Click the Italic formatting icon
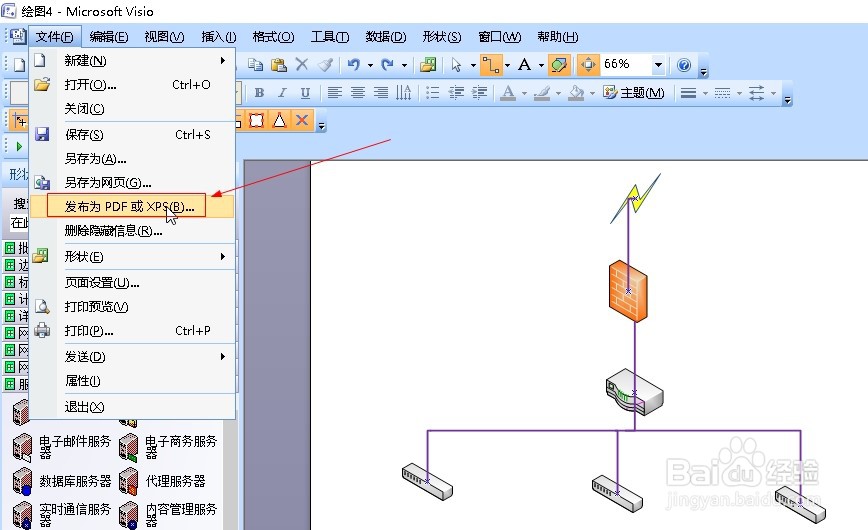The height and width of the screenshot is (530, 868). coord(282,92)
